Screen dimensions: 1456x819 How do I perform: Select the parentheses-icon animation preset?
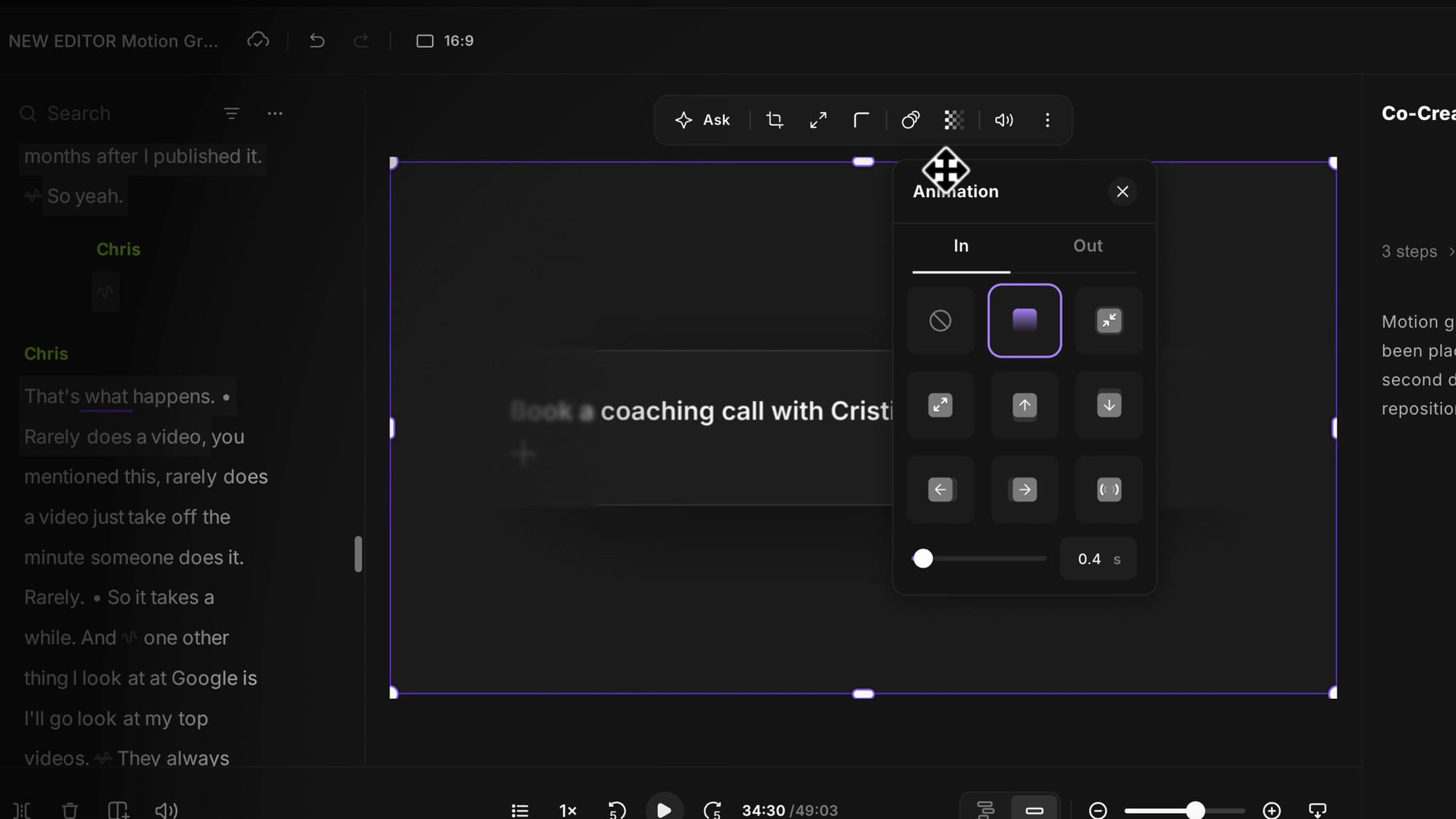pyautogui.click(x=1109, y=489)
